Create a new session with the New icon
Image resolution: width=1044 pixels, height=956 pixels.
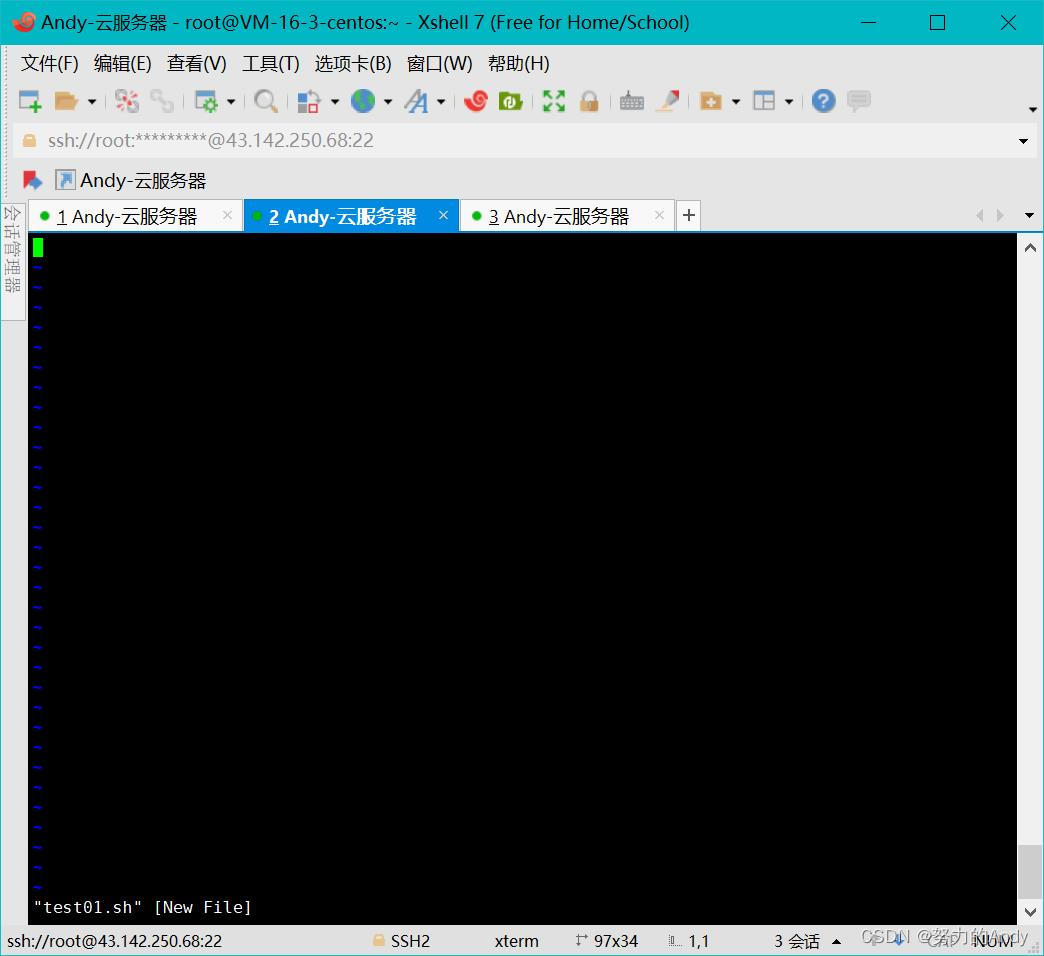tap(28, 100)
